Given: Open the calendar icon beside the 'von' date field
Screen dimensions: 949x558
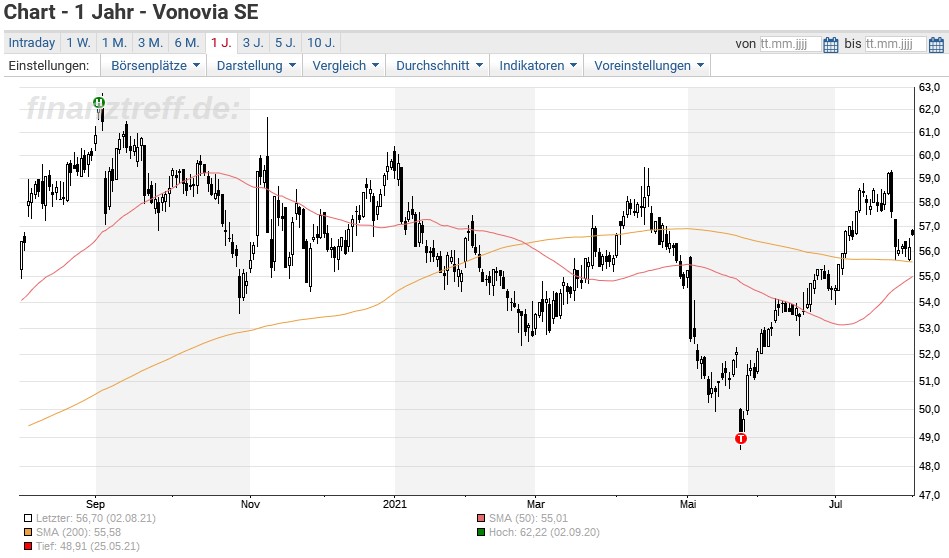Looking at the screenshot, I should point(831,44).
